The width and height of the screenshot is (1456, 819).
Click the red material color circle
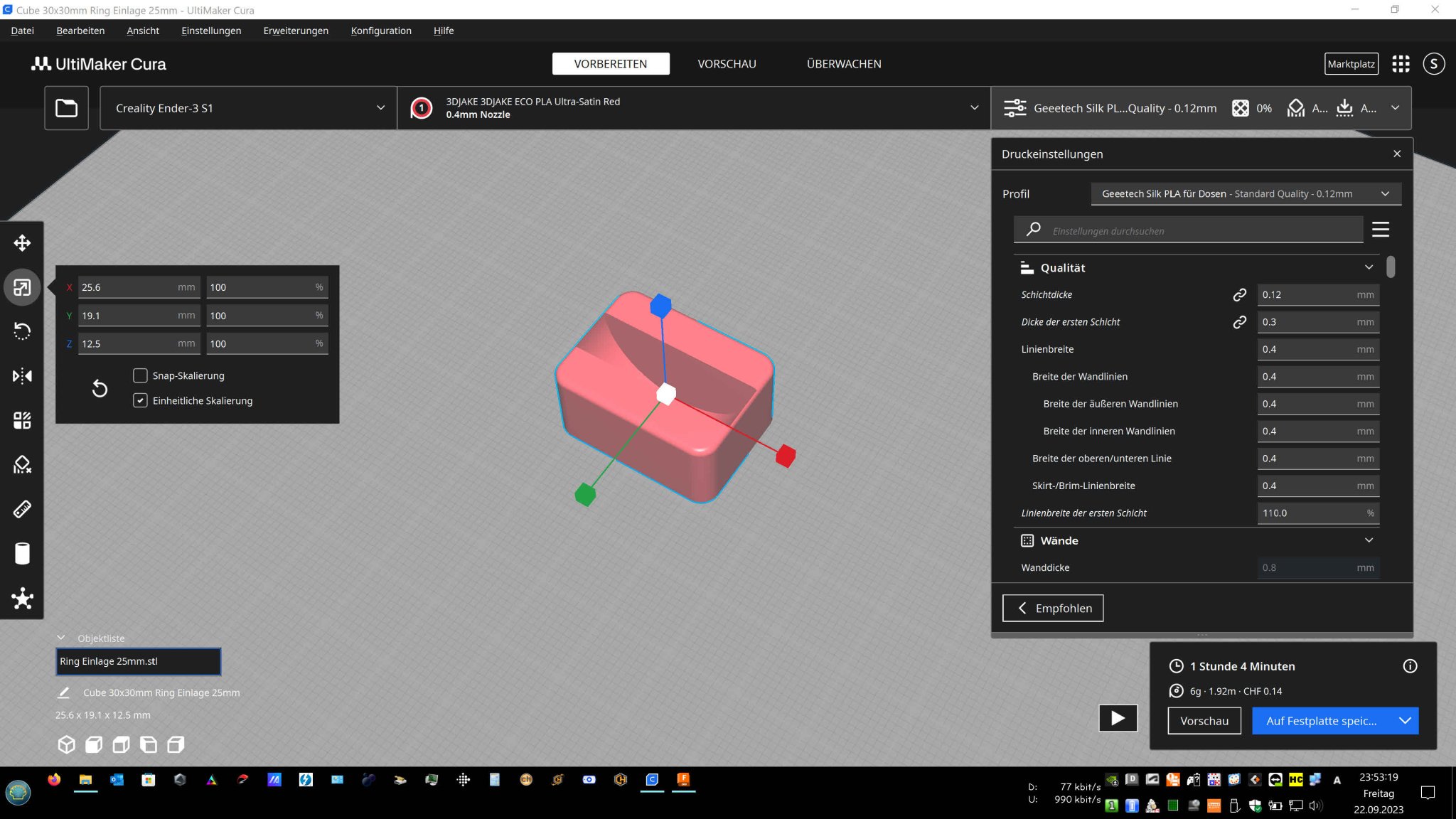[x=422, y=108]
